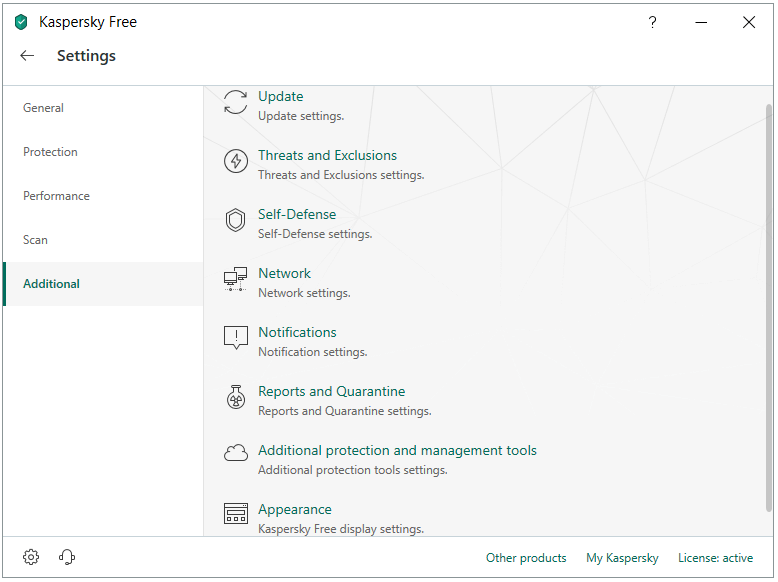Click the Update circular arrows icon

235,102
